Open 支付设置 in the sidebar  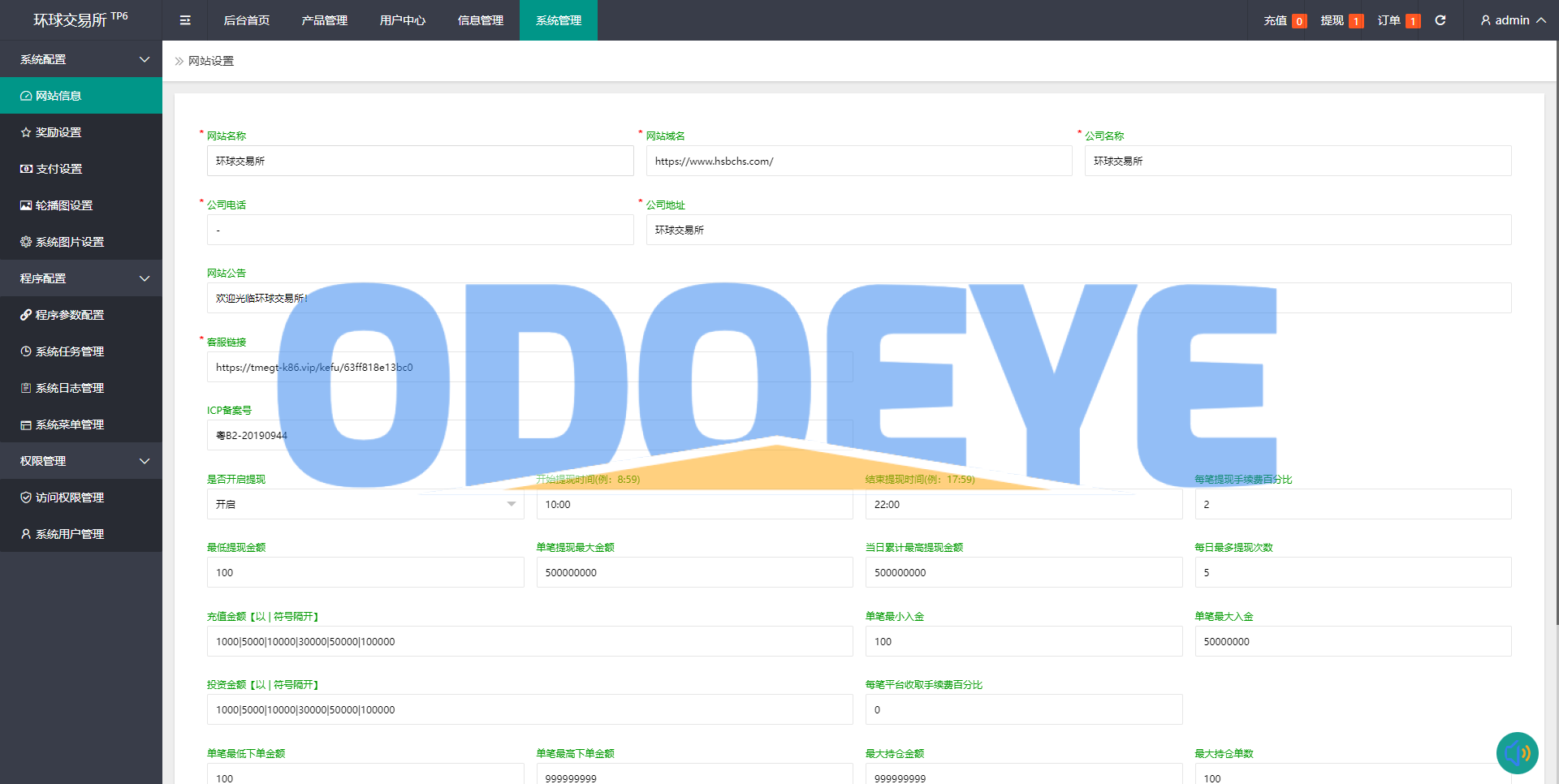pyautogui.click(x=81, y=169)
